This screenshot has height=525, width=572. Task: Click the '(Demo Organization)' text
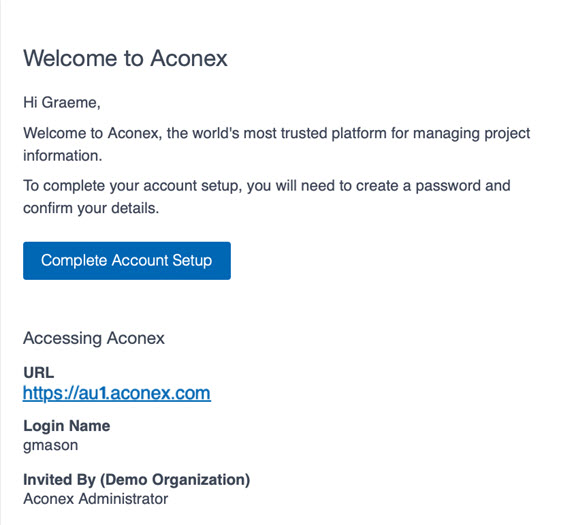point(175,480)
